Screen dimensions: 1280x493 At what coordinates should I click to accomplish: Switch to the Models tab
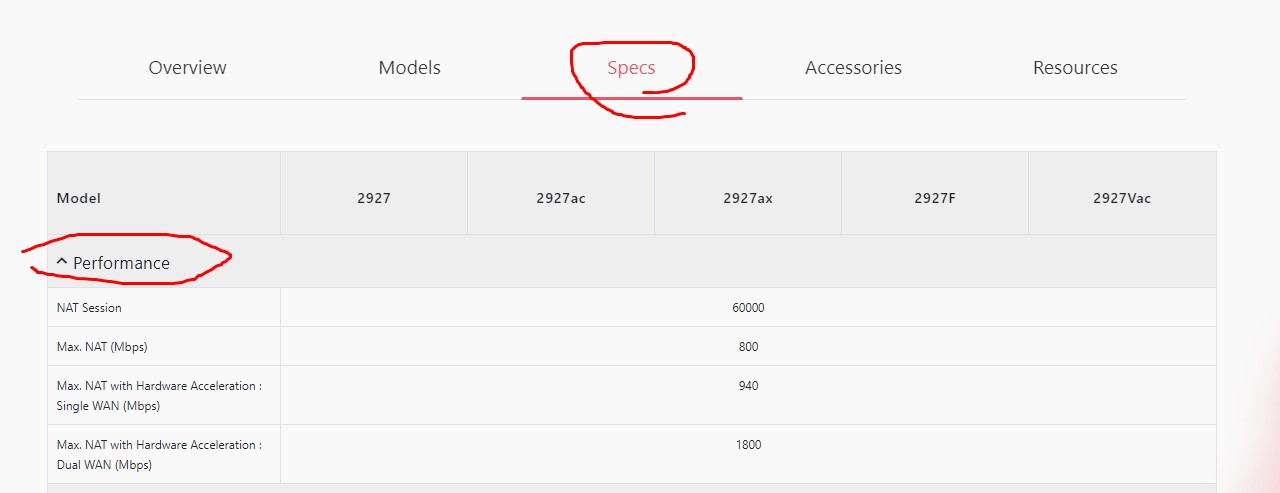[x=409, y=68]
